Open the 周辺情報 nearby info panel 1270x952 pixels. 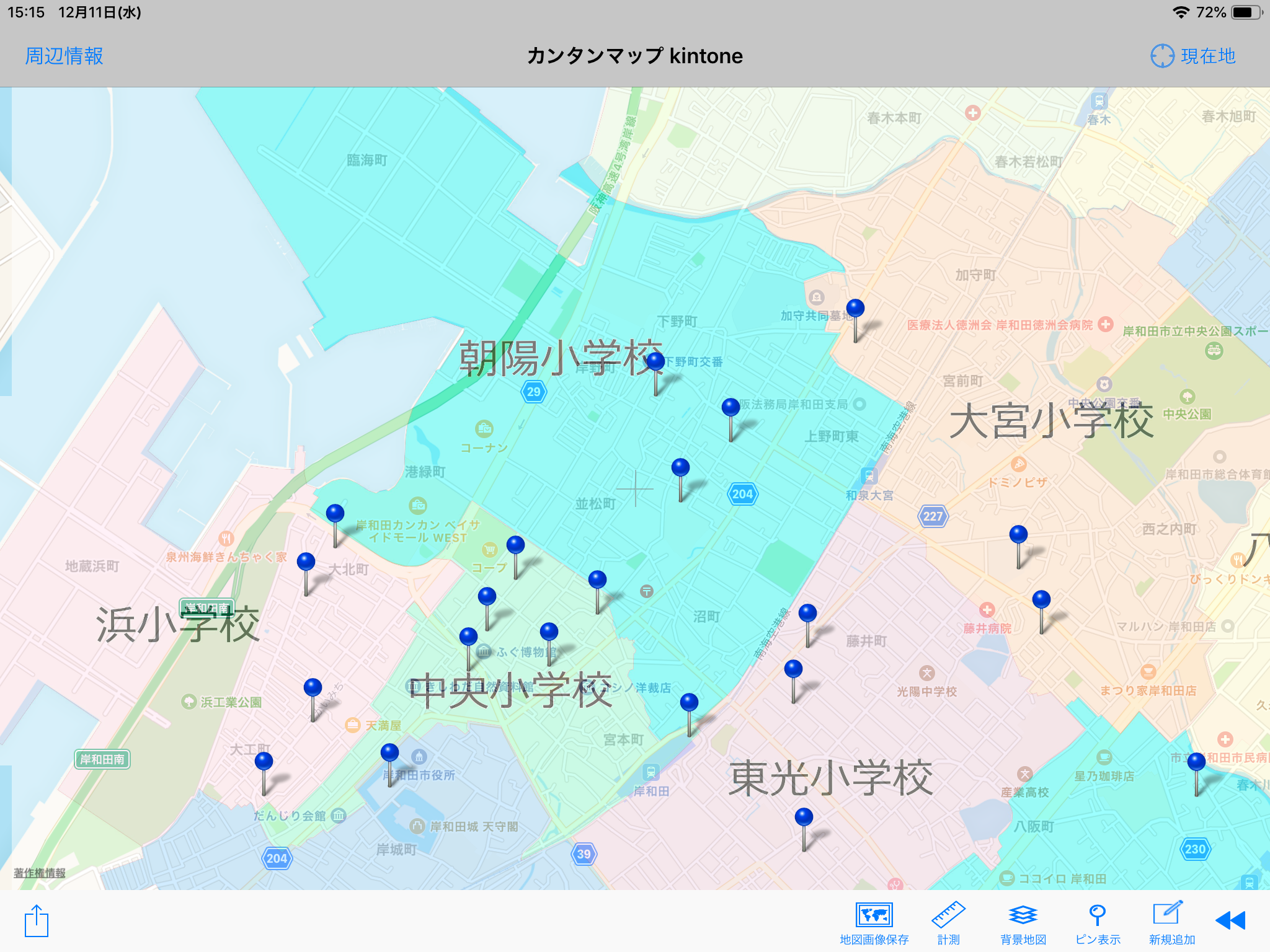point(64,56)
